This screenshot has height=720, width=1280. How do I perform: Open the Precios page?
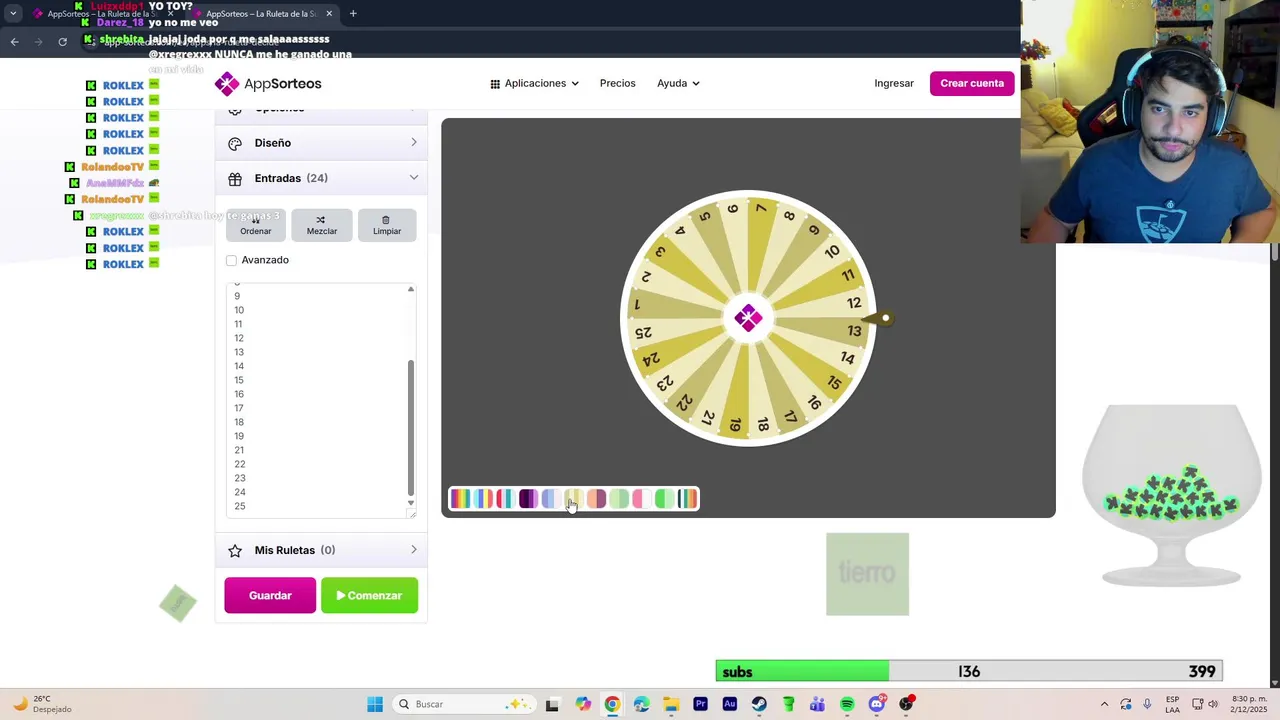click(617, 84)
